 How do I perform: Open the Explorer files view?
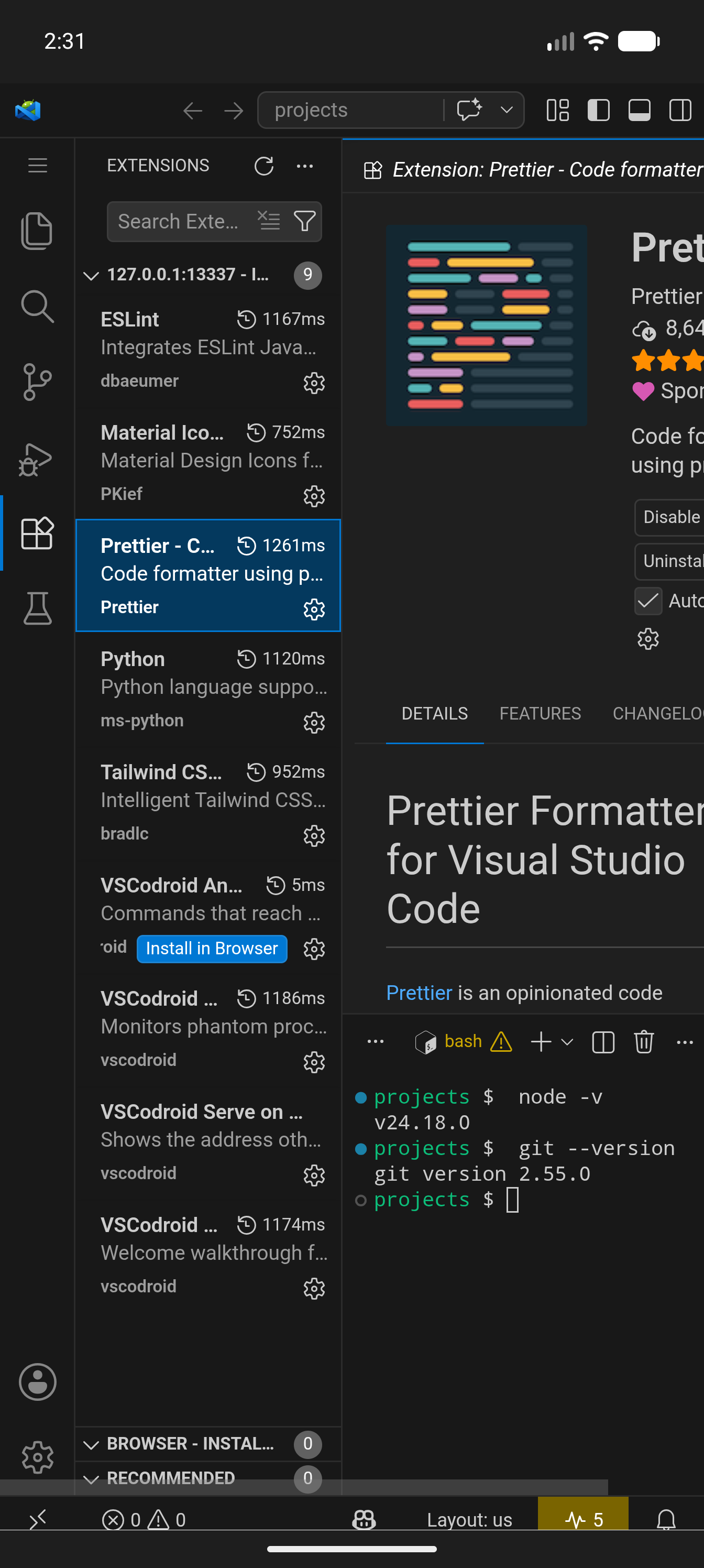[x=37, y=231]
